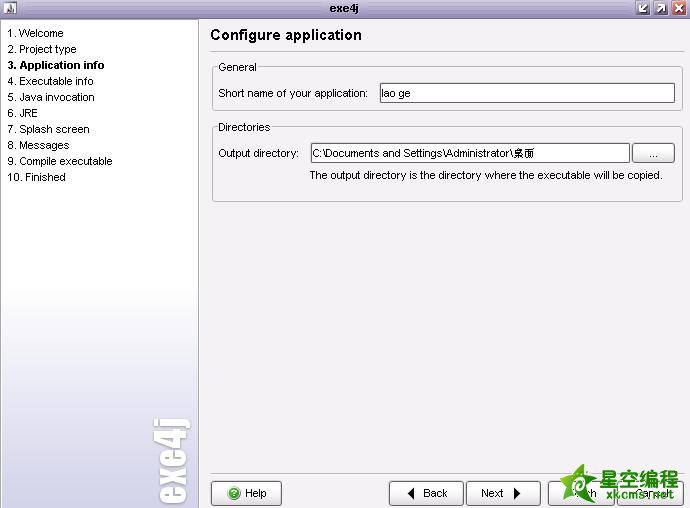Select the JRE step
690x508 pixels.
[22, 113]
